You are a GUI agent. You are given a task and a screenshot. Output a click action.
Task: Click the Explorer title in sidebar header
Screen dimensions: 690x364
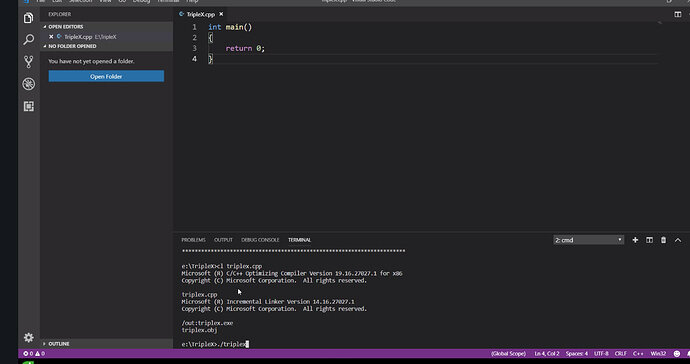pos(59,15)
